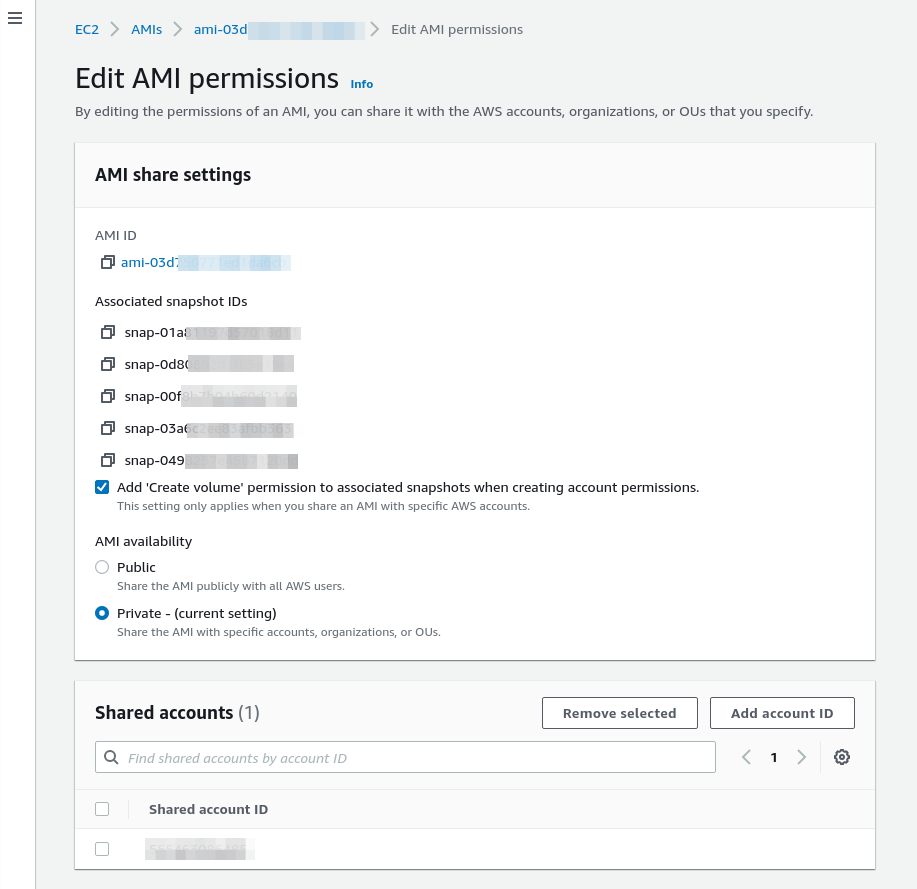Image resolution: width=917 pixels, height=889 pixels.
Task: Copy snapshot ID snap-0d8 using copy icon
Action: [x=108, y=364]
